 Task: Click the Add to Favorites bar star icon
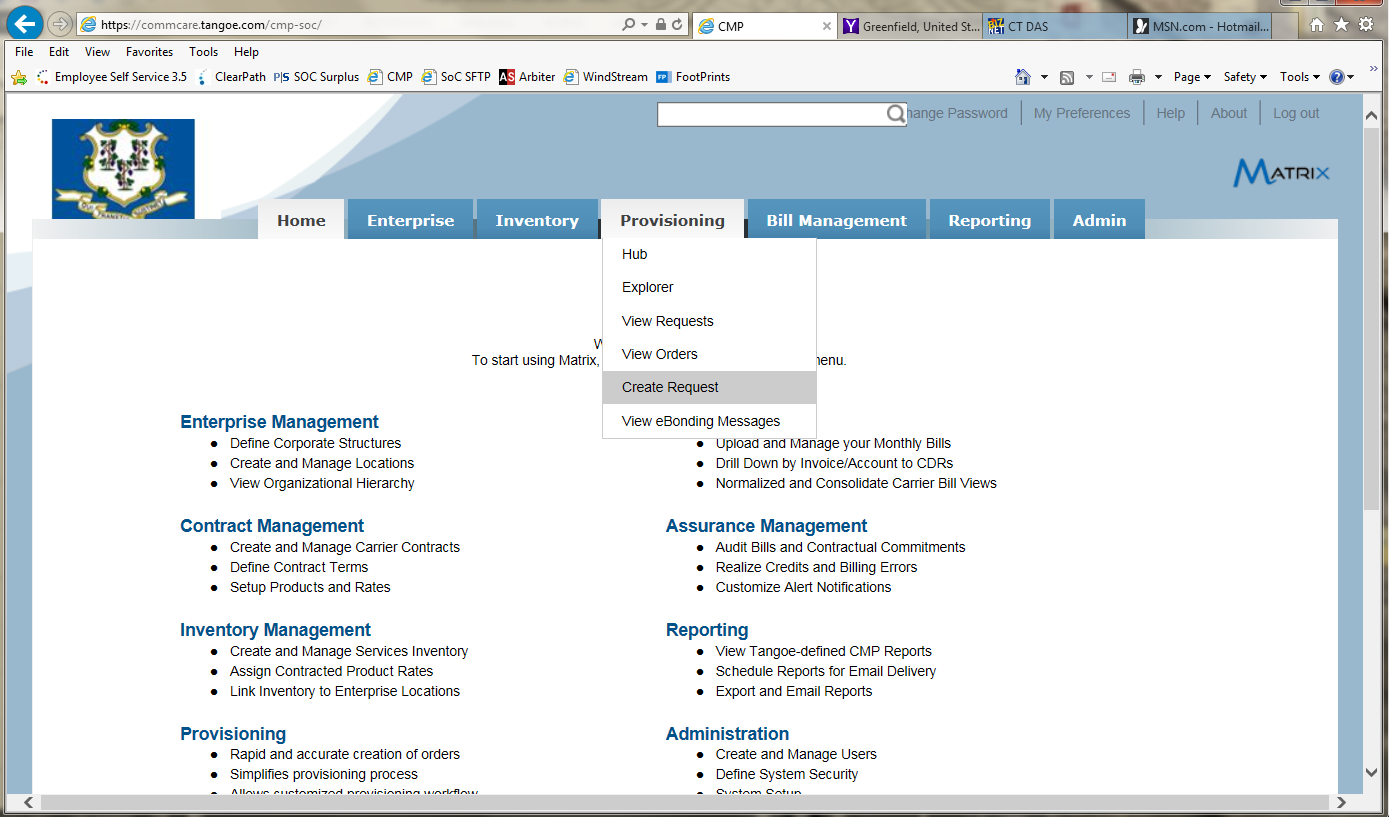(x=18, y=77)
